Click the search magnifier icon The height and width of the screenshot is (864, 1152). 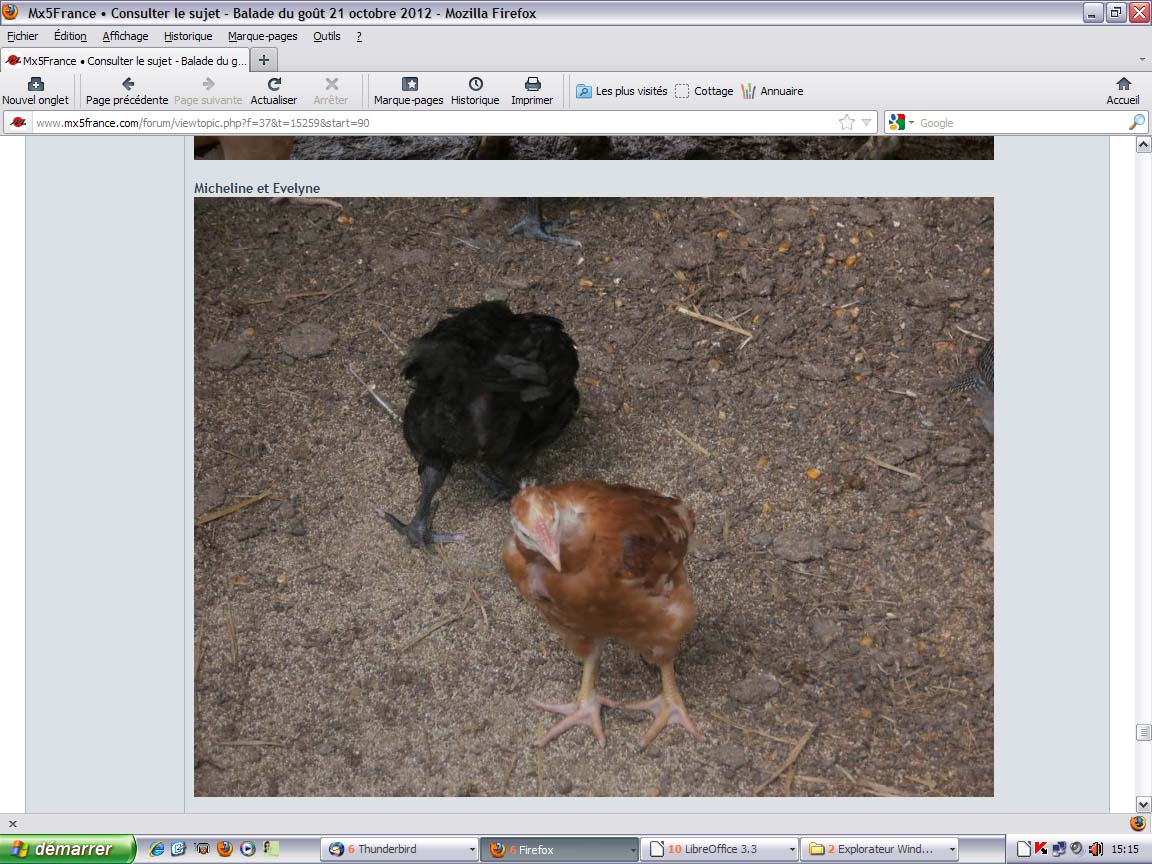1137,123
